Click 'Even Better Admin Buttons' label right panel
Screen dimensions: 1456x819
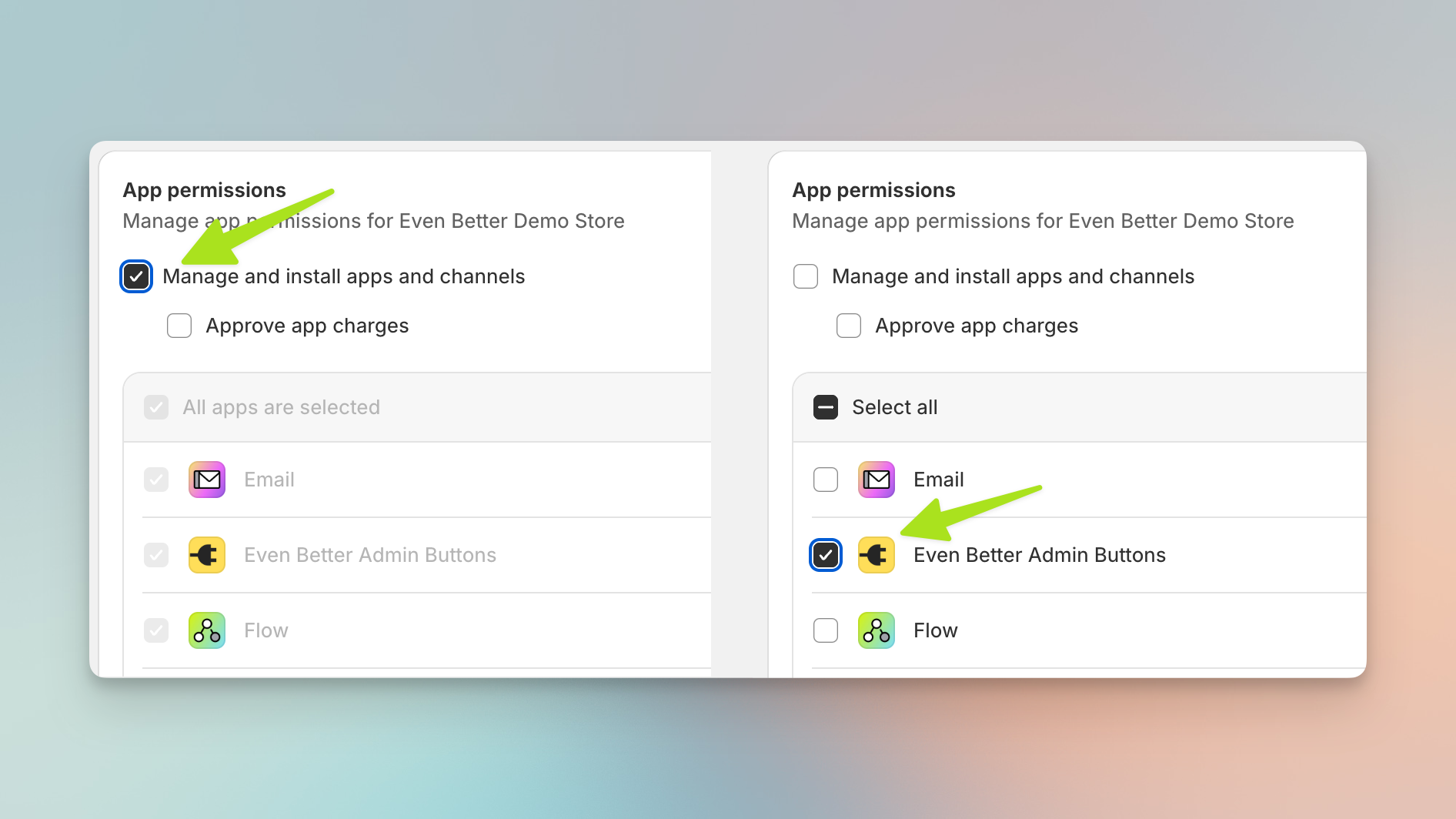click(x=1040, y=555)
